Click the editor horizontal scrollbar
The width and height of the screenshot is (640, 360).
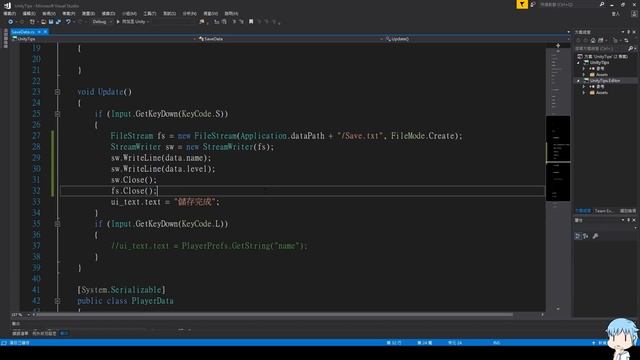click(275, 315)
